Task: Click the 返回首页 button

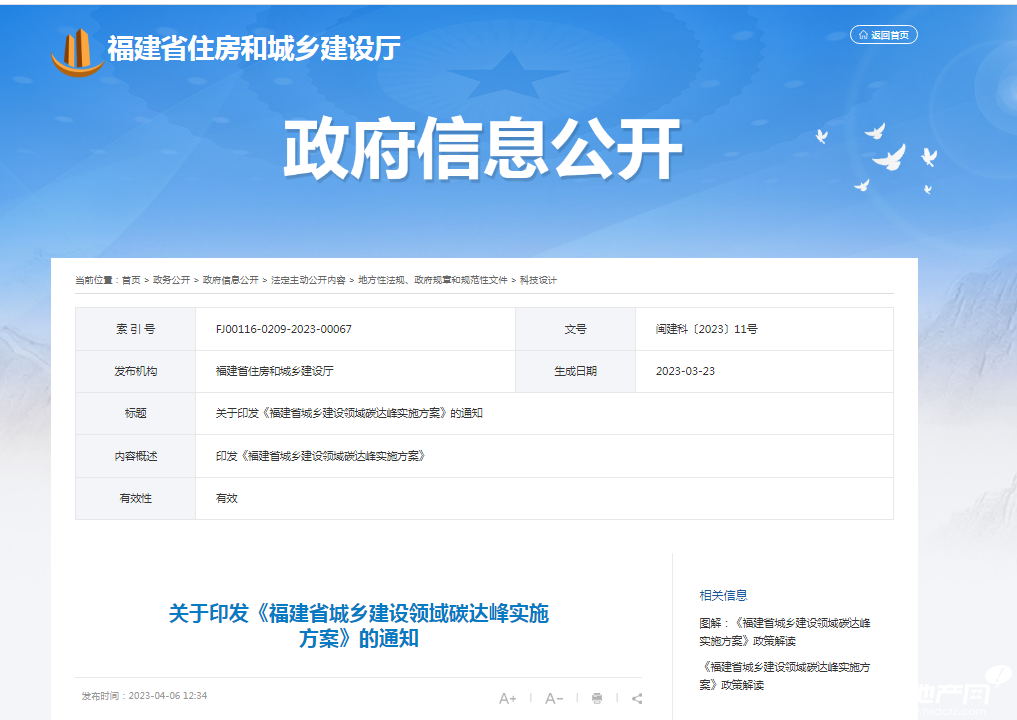Action: (x=883, y=35)
